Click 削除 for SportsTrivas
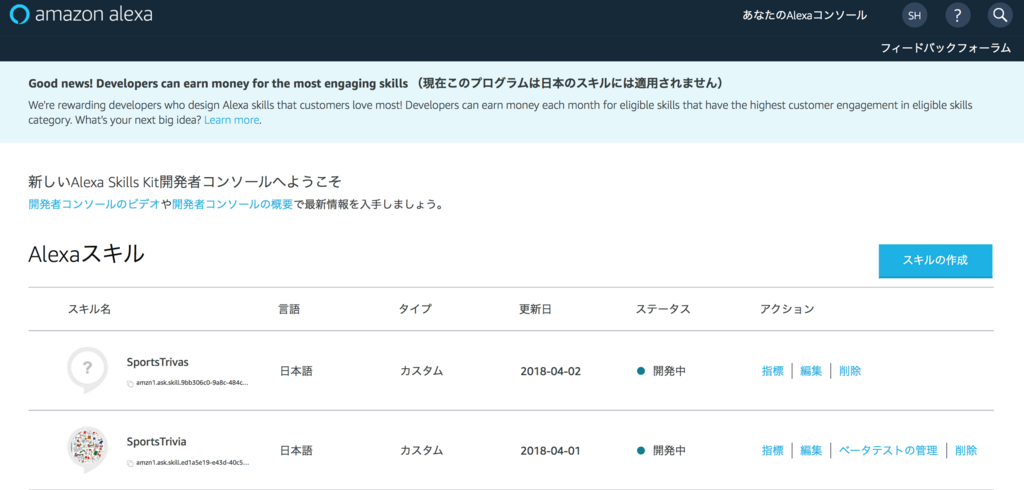 [x=850, y=371]
